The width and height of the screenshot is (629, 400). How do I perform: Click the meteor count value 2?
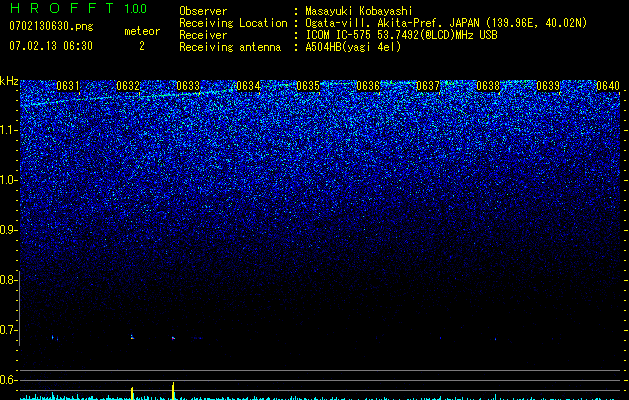click(x=142, y=46)
